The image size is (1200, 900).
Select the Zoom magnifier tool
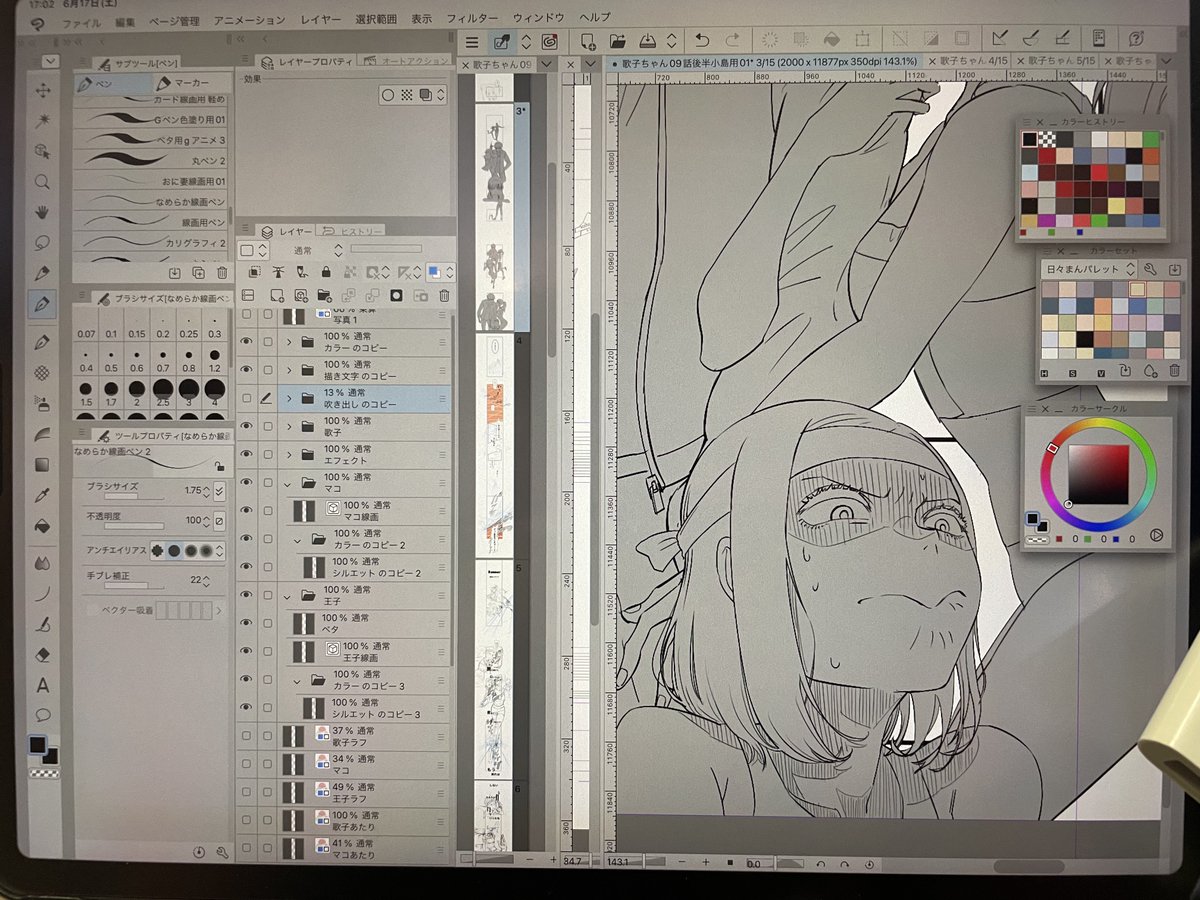point(42,182)
